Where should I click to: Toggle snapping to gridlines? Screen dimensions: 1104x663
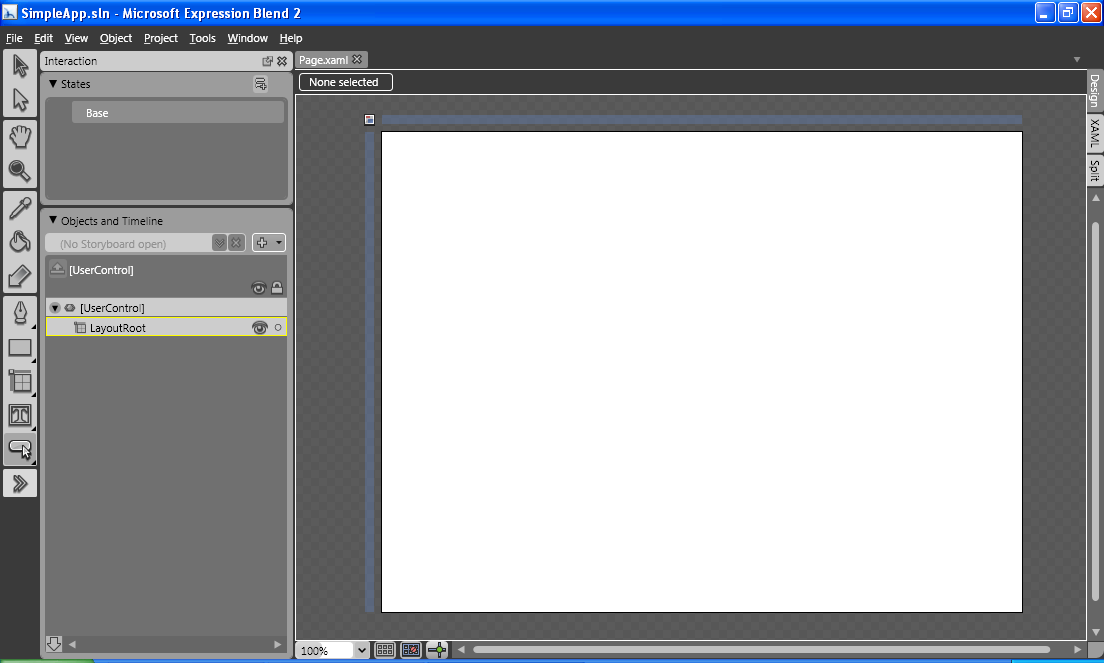411,650
